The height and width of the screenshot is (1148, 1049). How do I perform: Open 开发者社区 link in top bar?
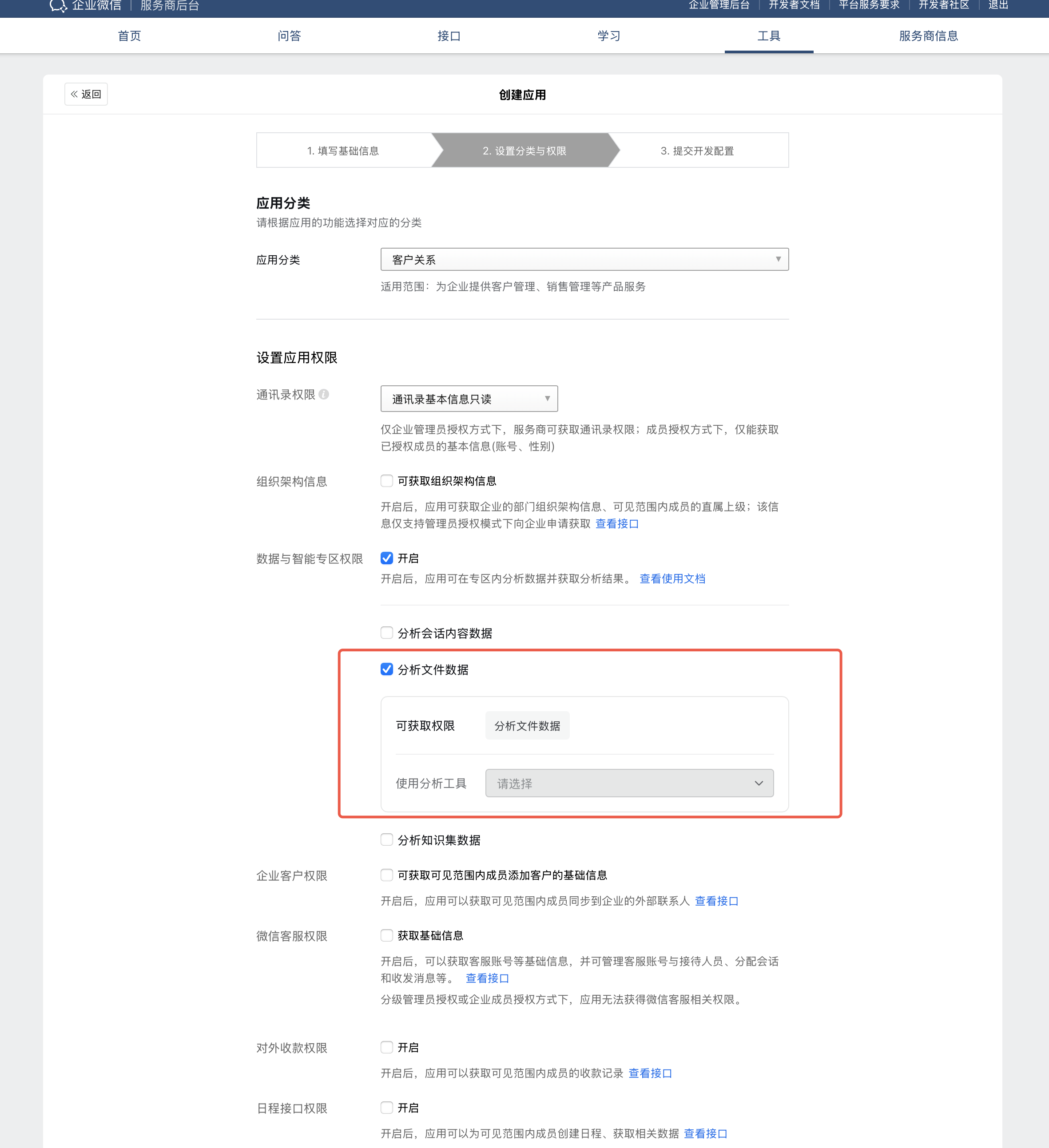pos(944,5)
